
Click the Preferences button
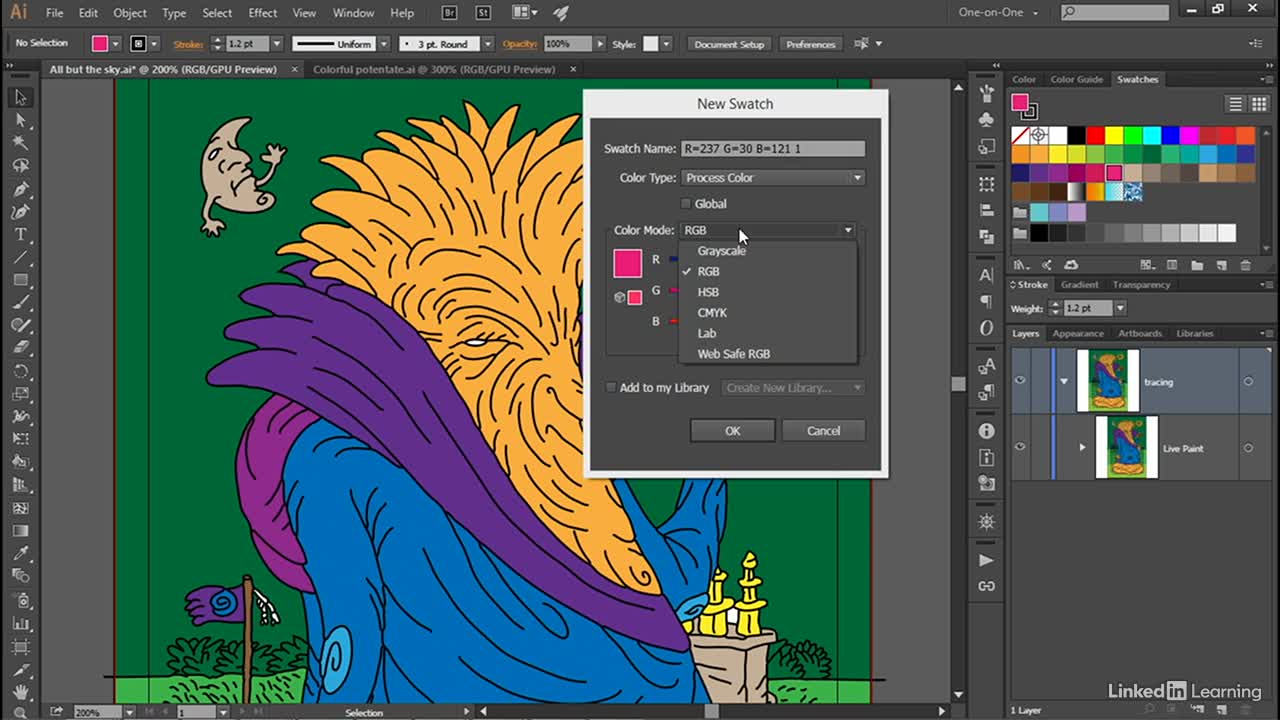810,44
